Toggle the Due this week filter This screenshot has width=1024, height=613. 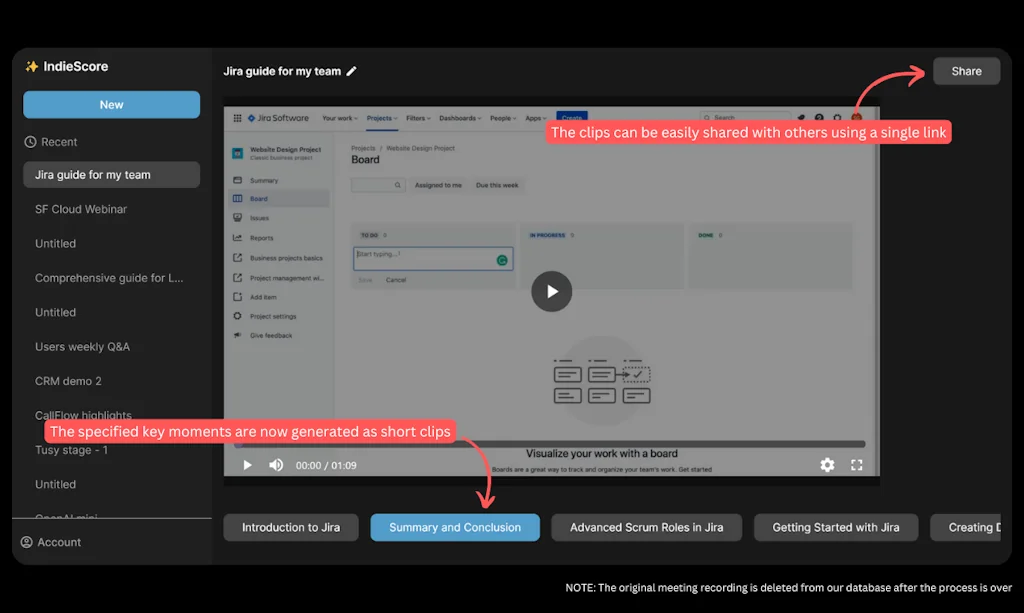pyautogui.click(x=497, y=185)
